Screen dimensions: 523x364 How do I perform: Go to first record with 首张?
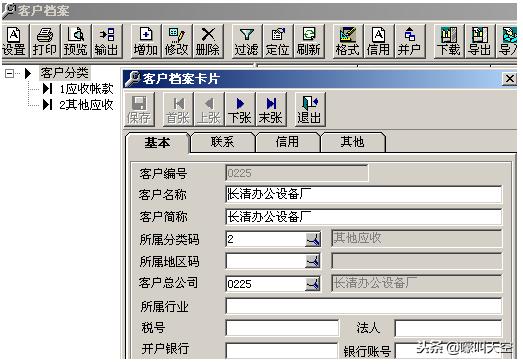(178, 109)
